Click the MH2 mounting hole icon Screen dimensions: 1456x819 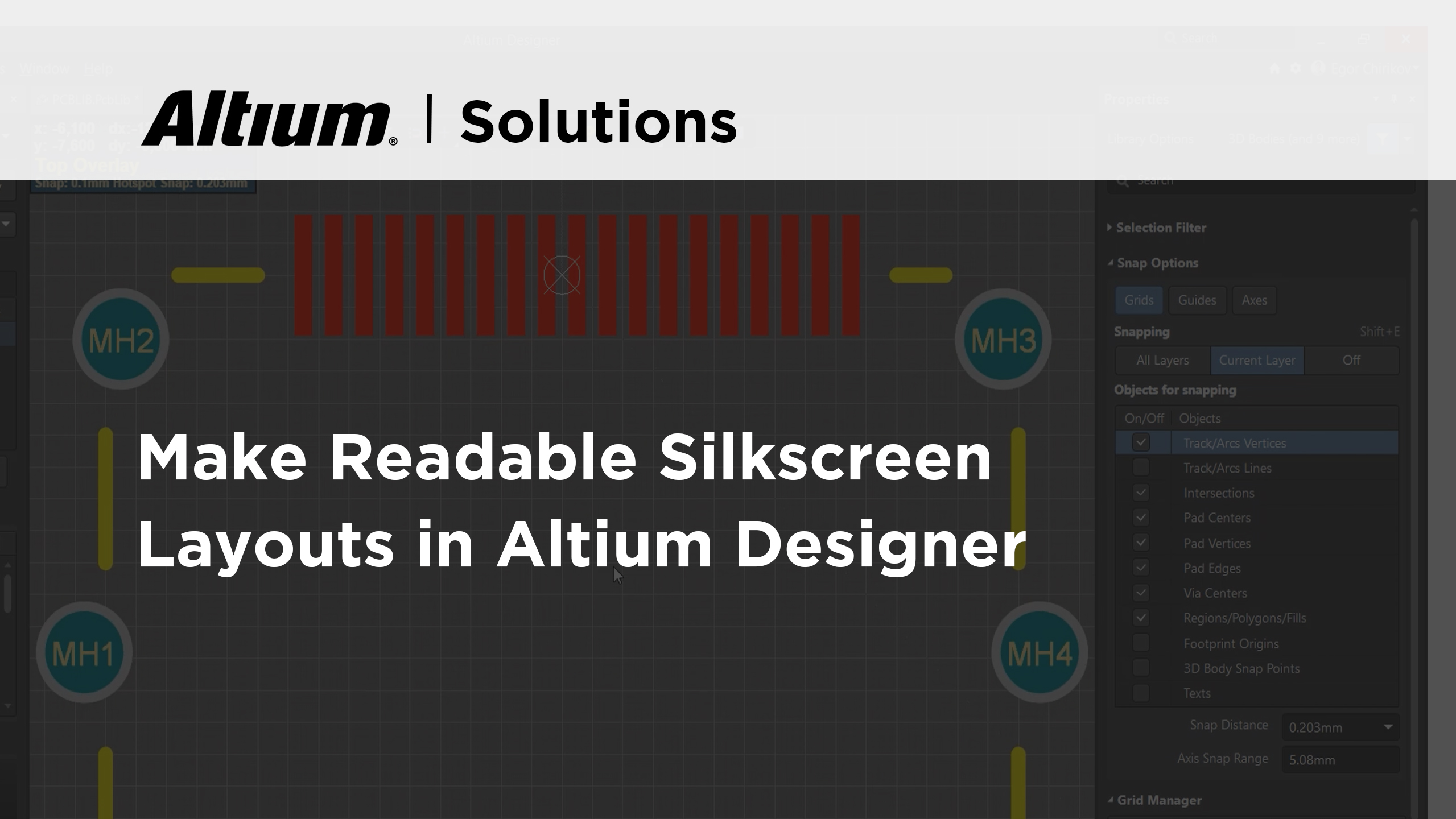[119, 340]
